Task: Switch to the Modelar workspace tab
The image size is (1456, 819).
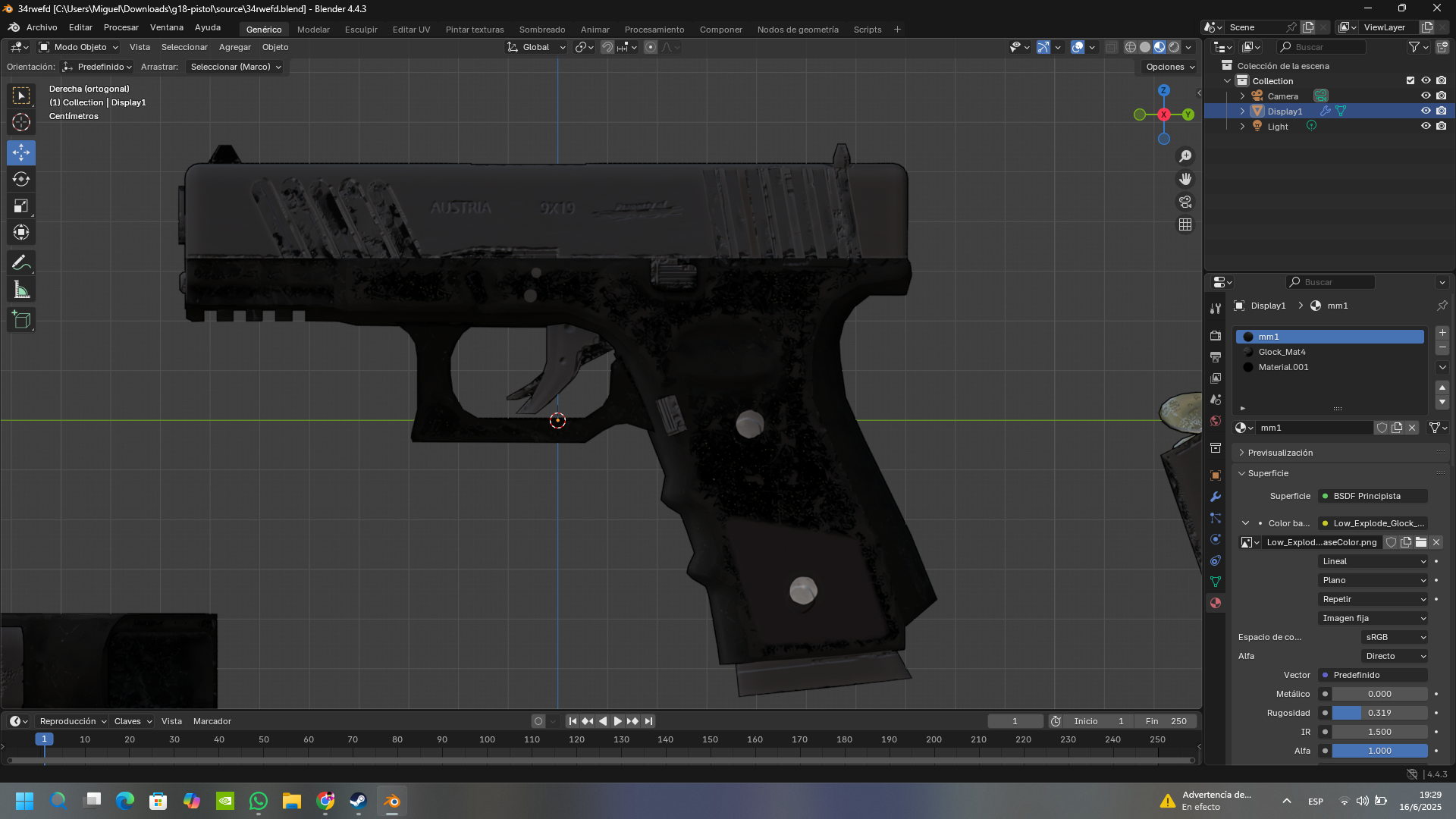Action: pyautogui.click(x=313, y=30)
